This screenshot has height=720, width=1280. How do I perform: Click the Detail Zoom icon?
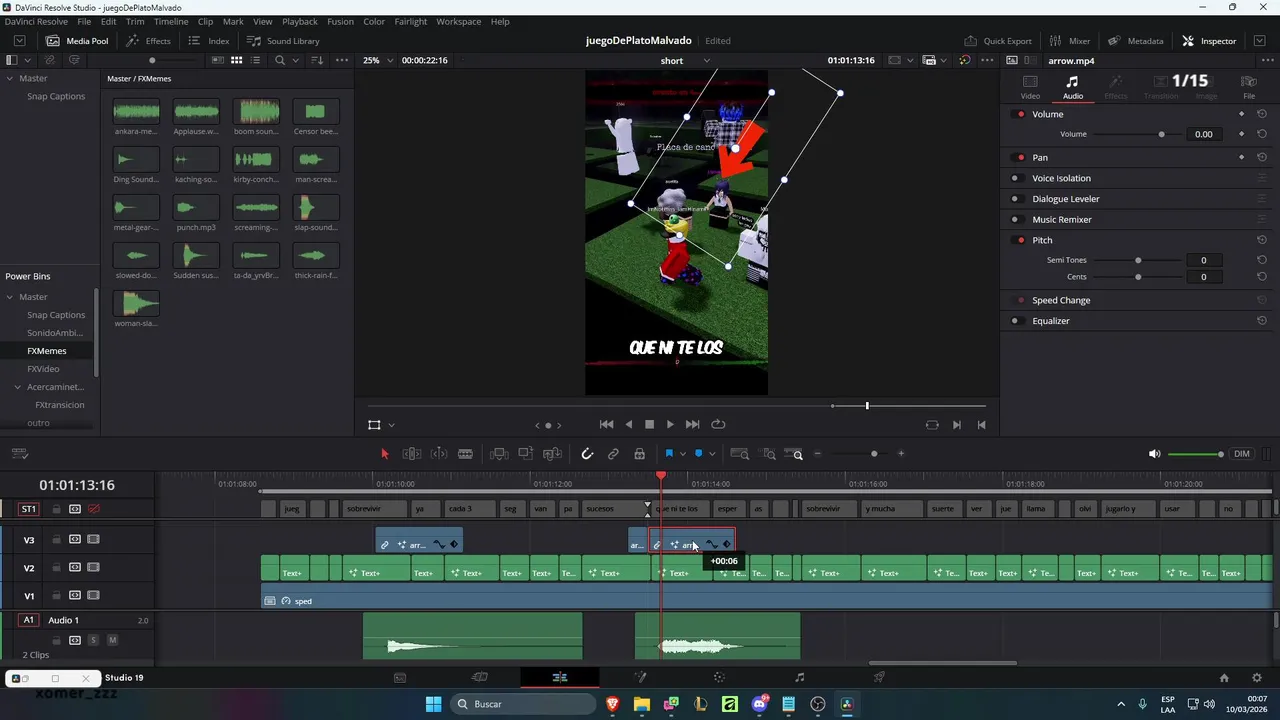coord(768,454)
